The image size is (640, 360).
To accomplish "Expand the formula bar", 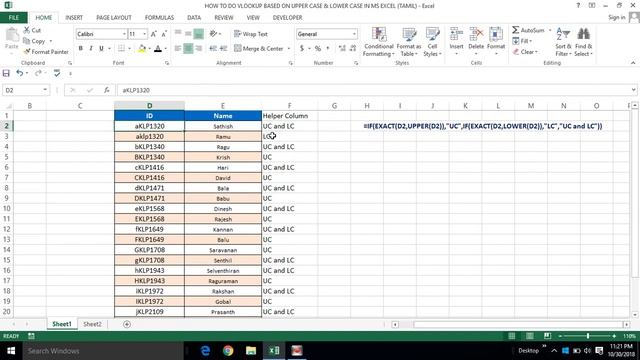I will point(633,90).
